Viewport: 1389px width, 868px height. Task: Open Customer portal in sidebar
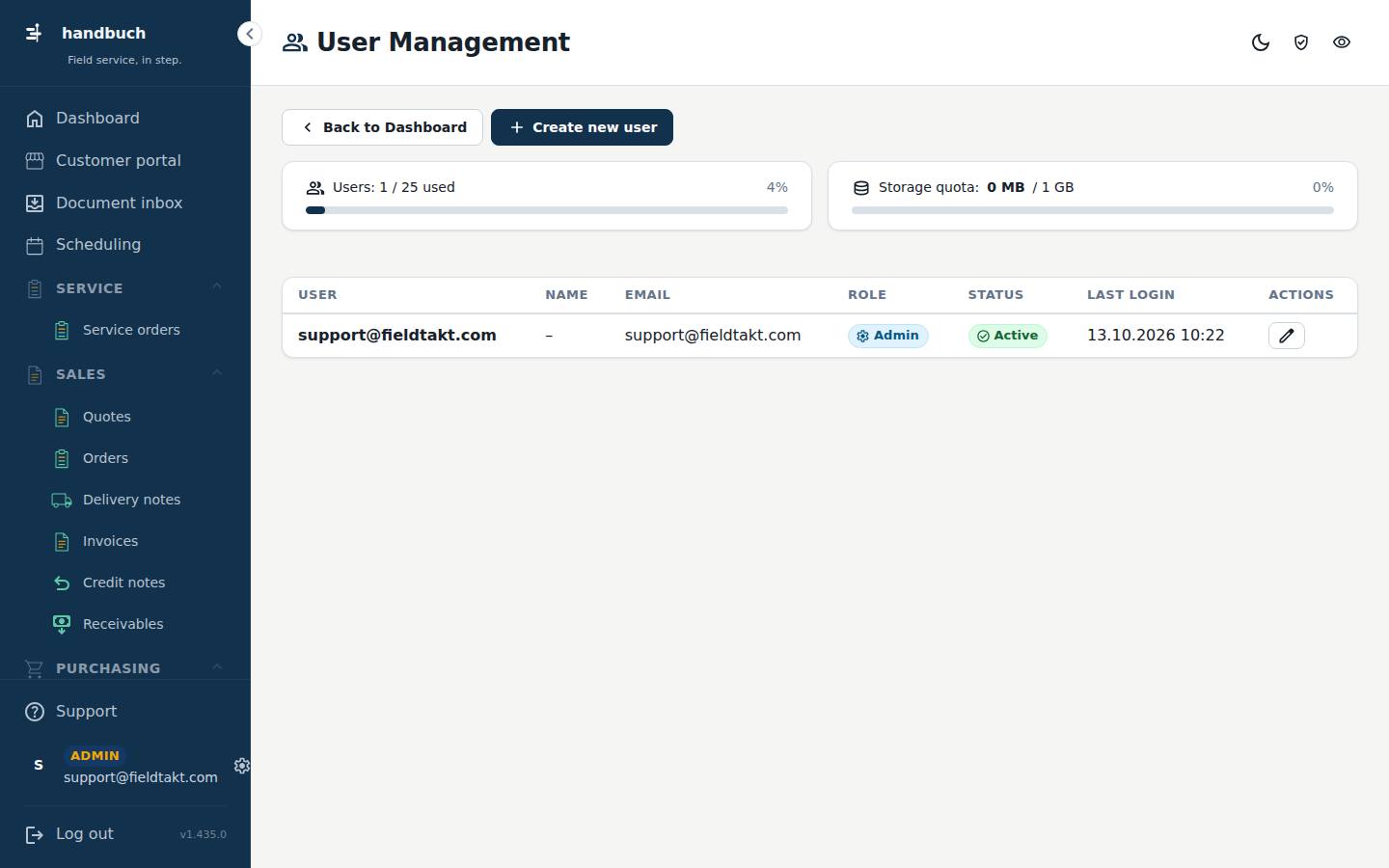(125, 161)
